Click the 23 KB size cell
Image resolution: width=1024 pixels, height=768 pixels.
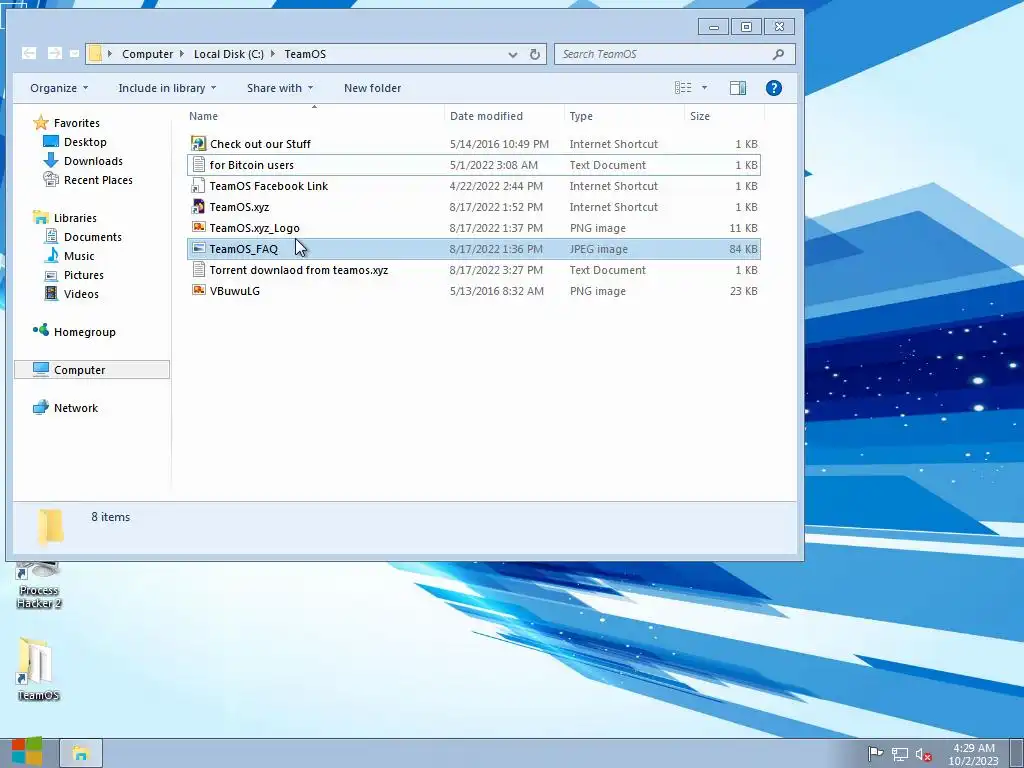tap(743, 291)
